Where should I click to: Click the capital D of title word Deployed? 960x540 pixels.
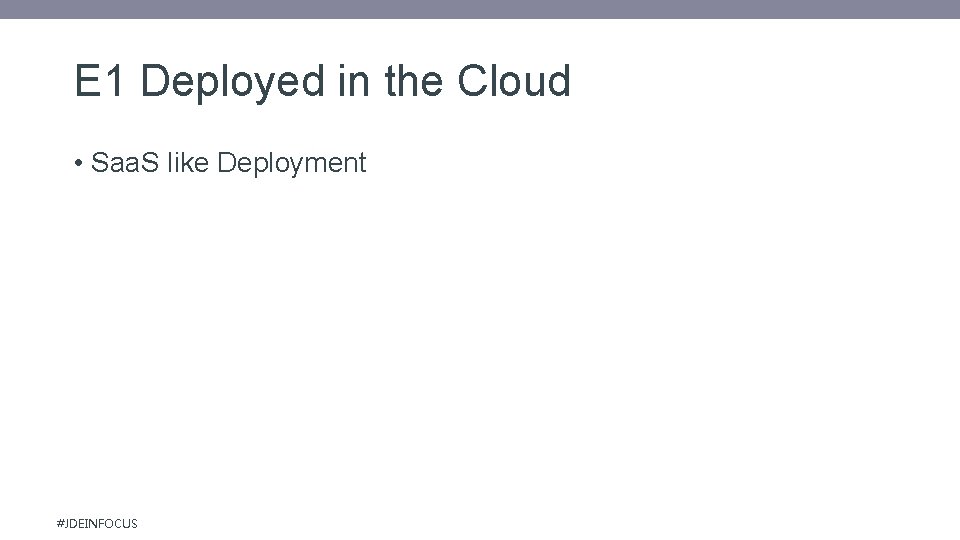[155, 81]
